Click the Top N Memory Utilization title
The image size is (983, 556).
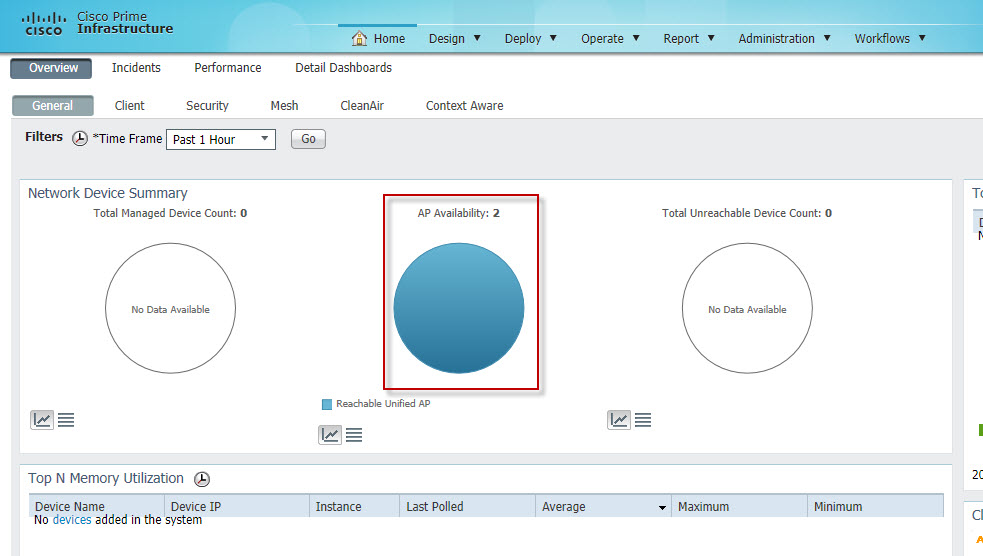[106, 478]
